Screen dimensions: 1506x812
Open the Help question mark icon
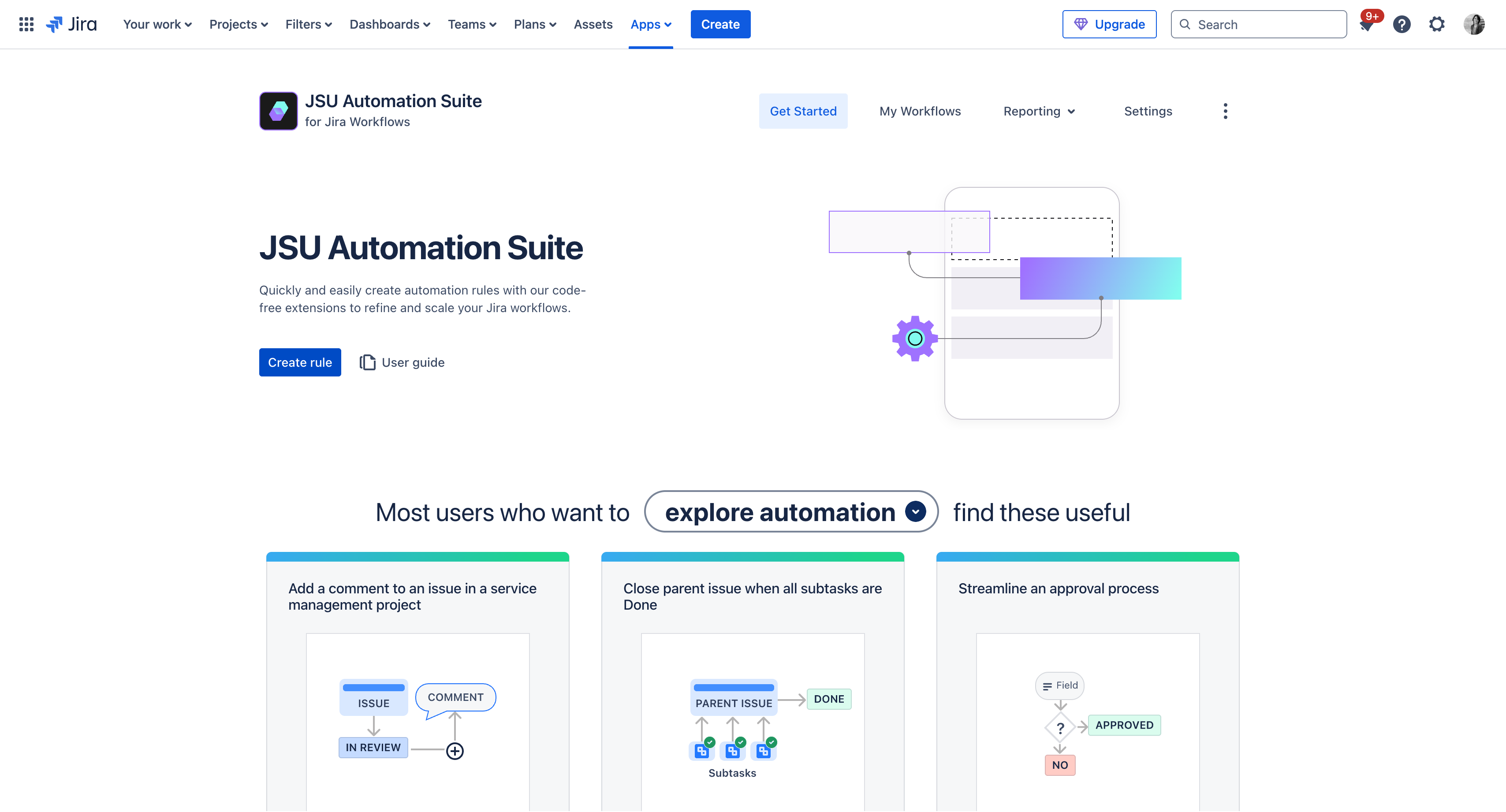click(x=1402, y=25)
